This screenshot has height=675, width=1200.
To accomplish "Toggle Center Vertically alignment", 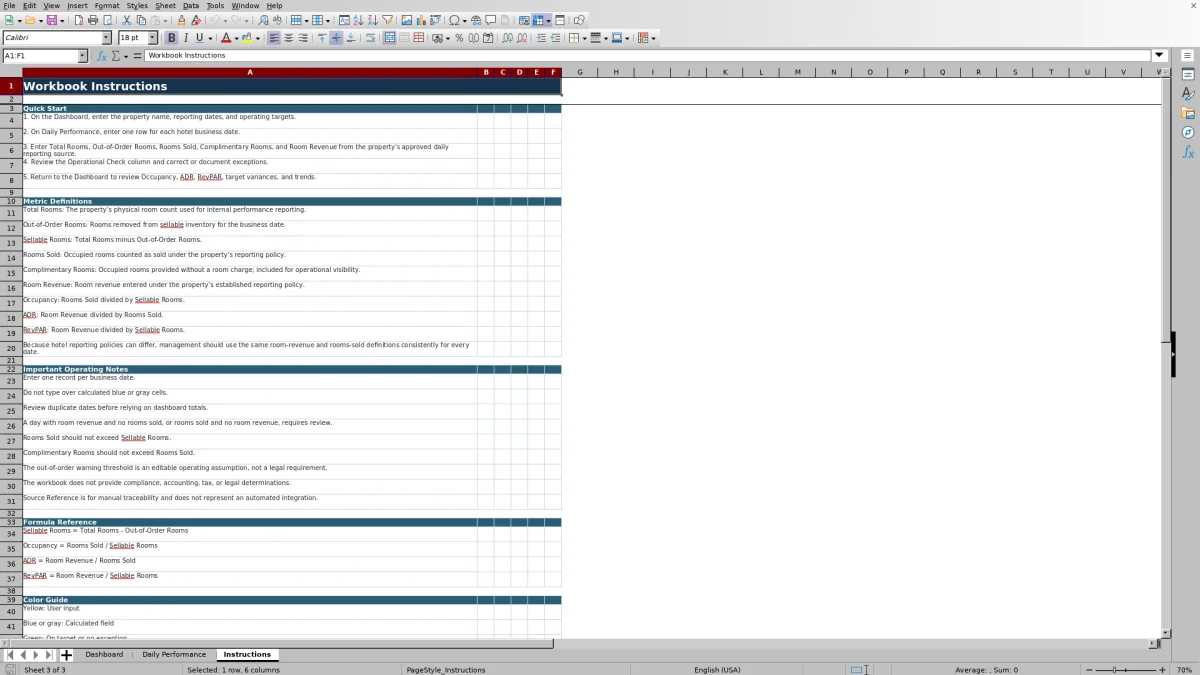I will click(x=336, y=38).
